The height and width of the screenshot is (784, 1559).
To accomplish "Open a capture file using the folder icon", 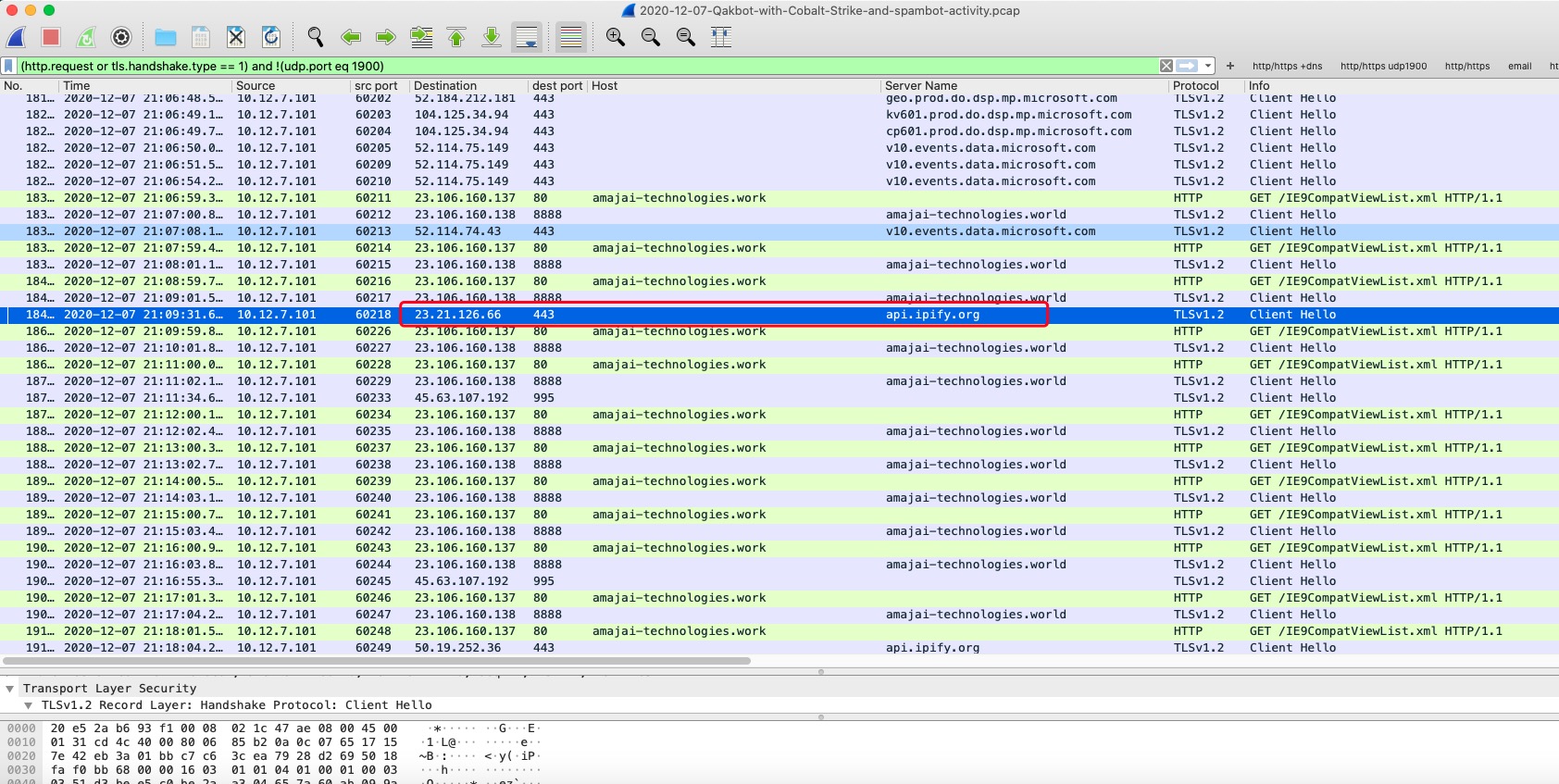I will 166,37.
